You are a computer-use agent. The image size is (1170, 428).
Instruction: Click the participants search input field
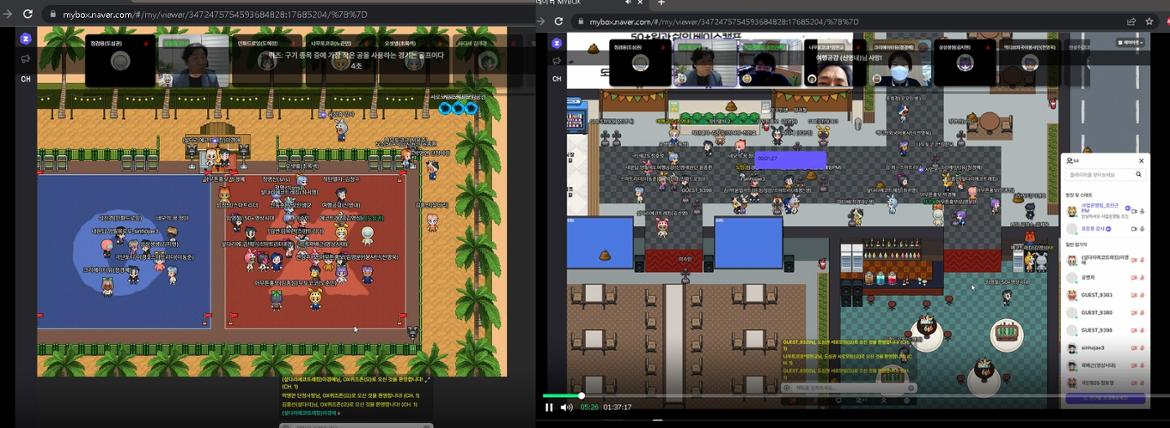(1104, 174)
